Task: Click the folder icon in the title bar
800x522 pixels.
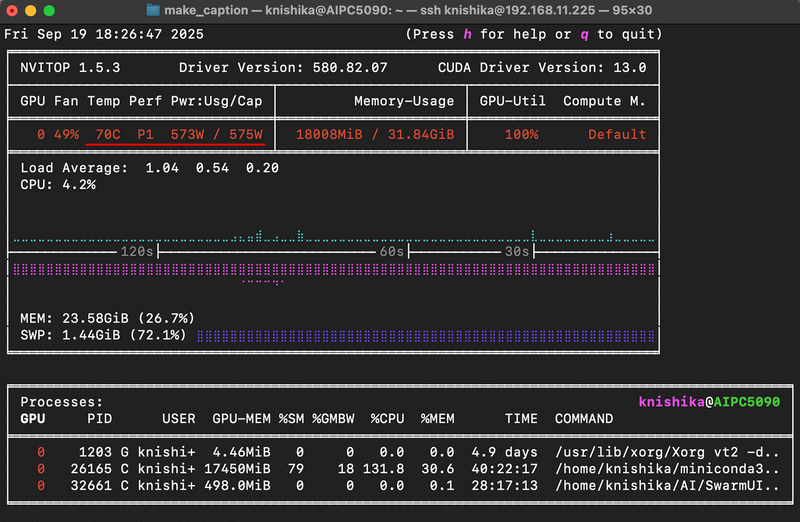Action: [x=153, y=10]
